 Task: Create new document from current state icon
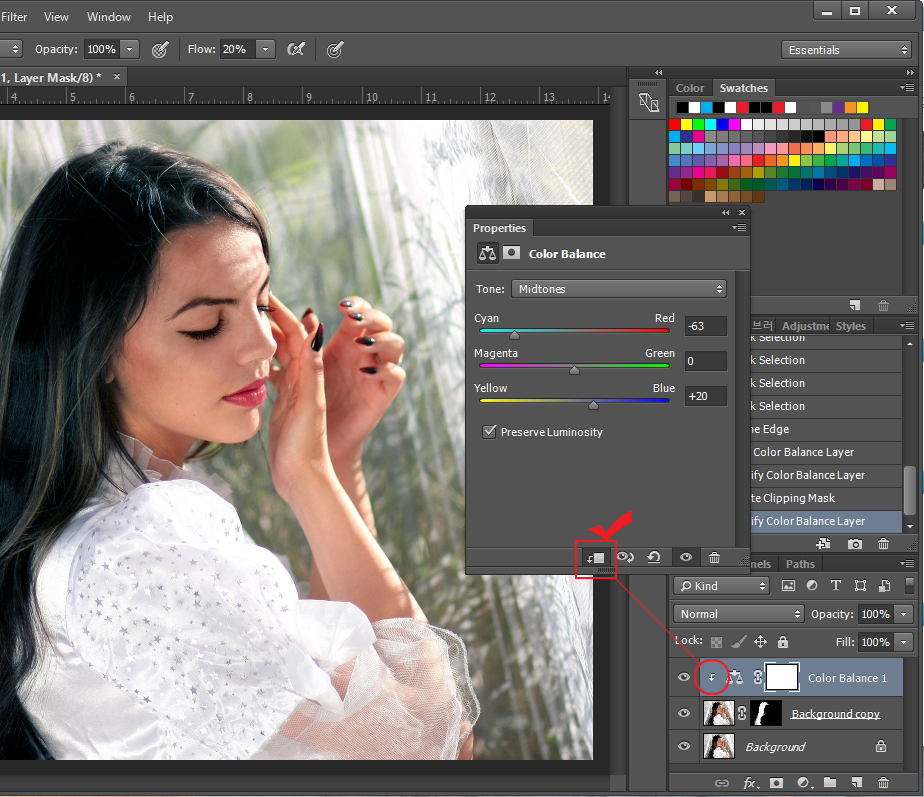coord(824,544)
